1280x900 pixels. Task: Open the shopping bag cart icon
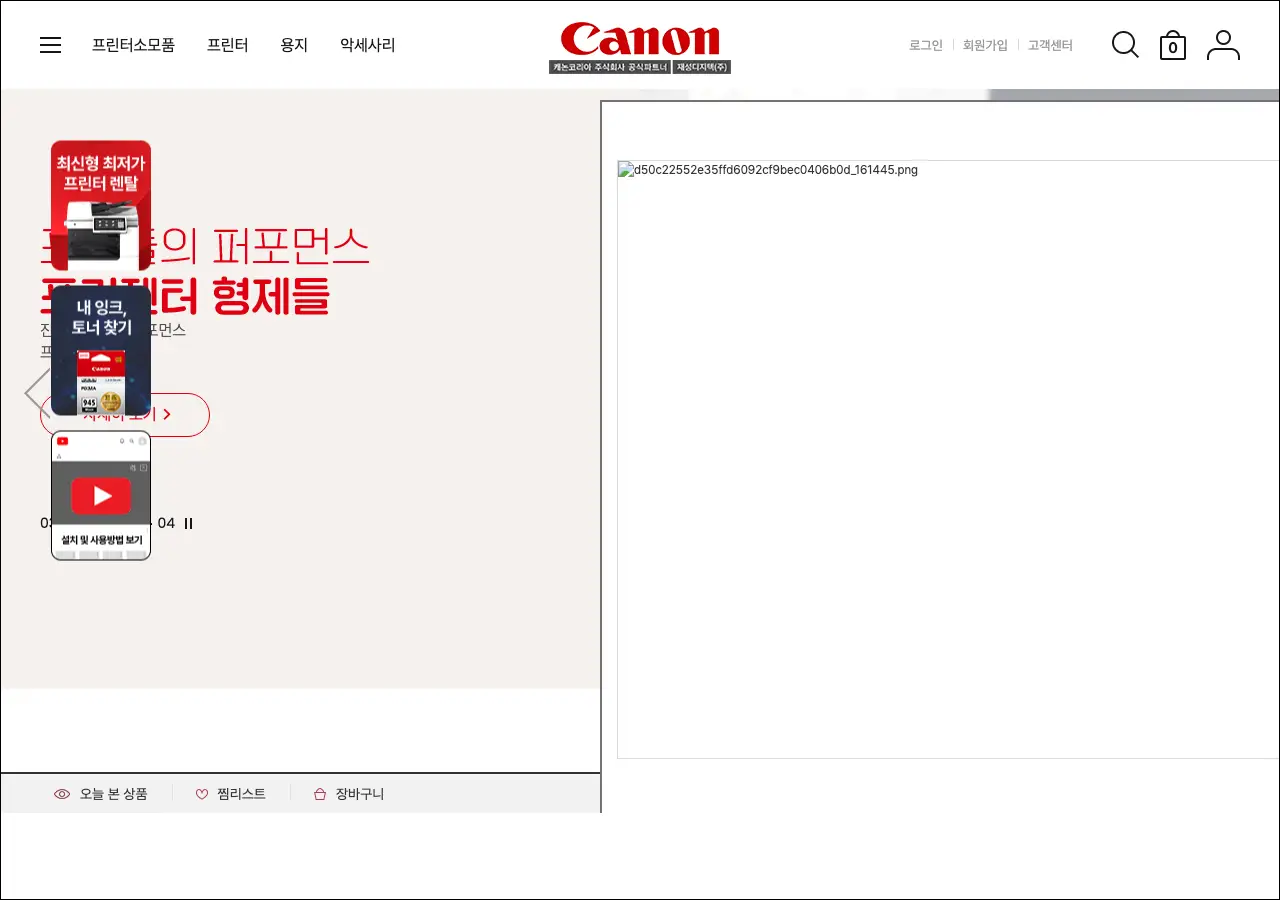pyautogui.click(x=1173, y=46)
